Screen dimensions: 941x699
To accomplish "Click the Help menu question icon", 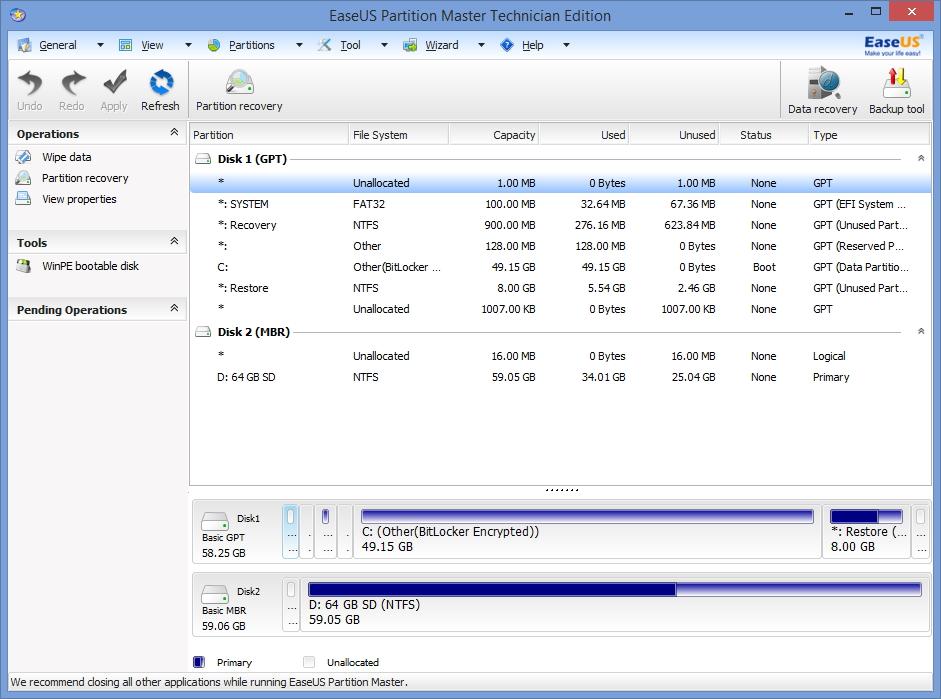I will (507, 45).
